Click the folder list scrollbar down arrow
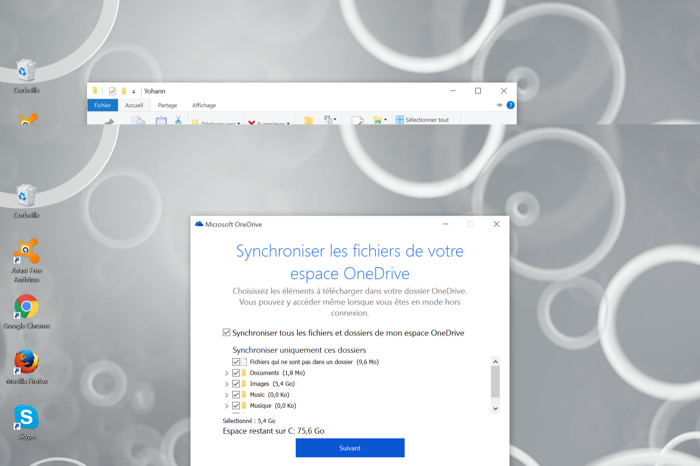700x466 pixels. (x=495, y=408)
